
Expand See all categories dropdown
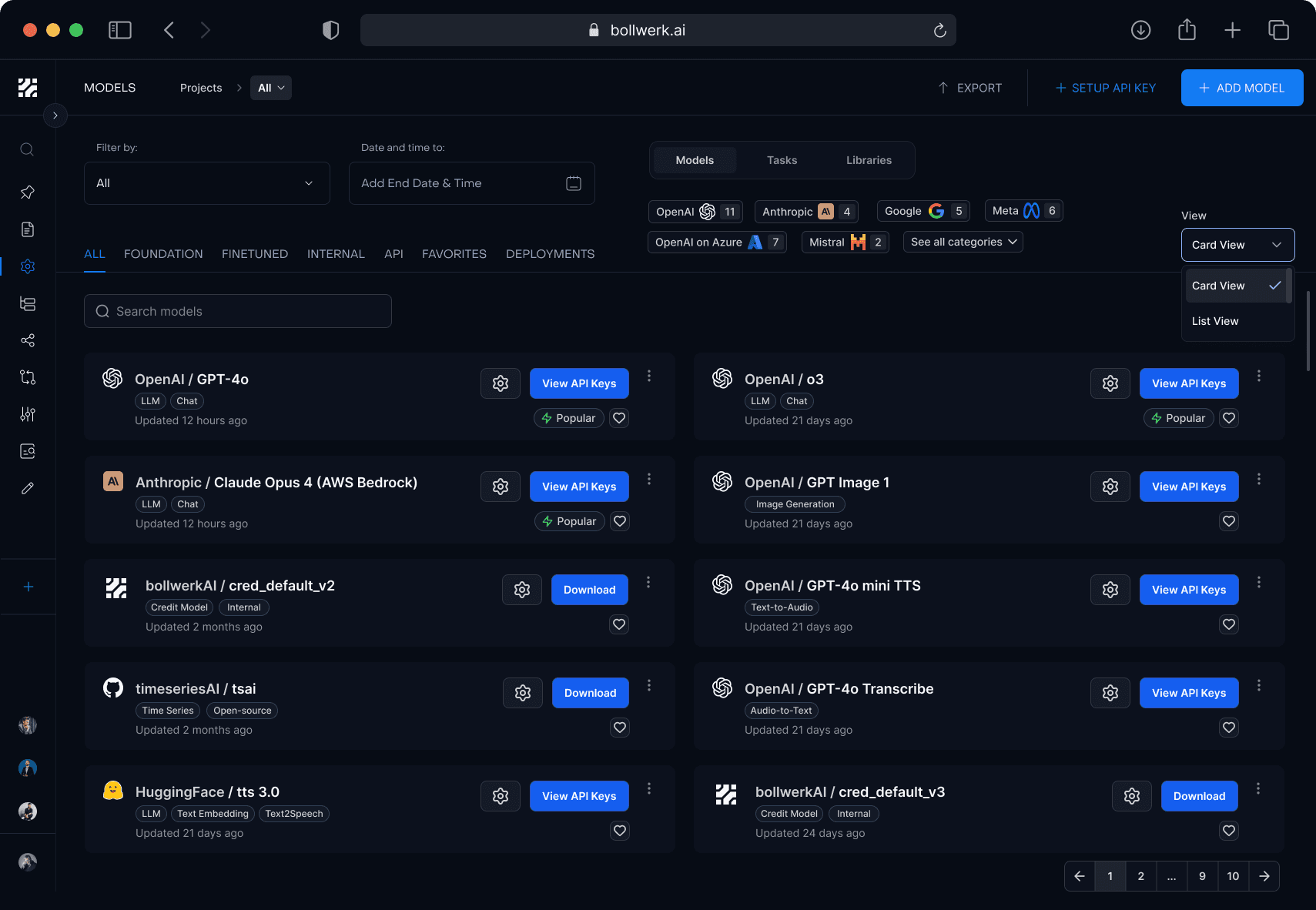pyautogui.click(x=963, y=242)
